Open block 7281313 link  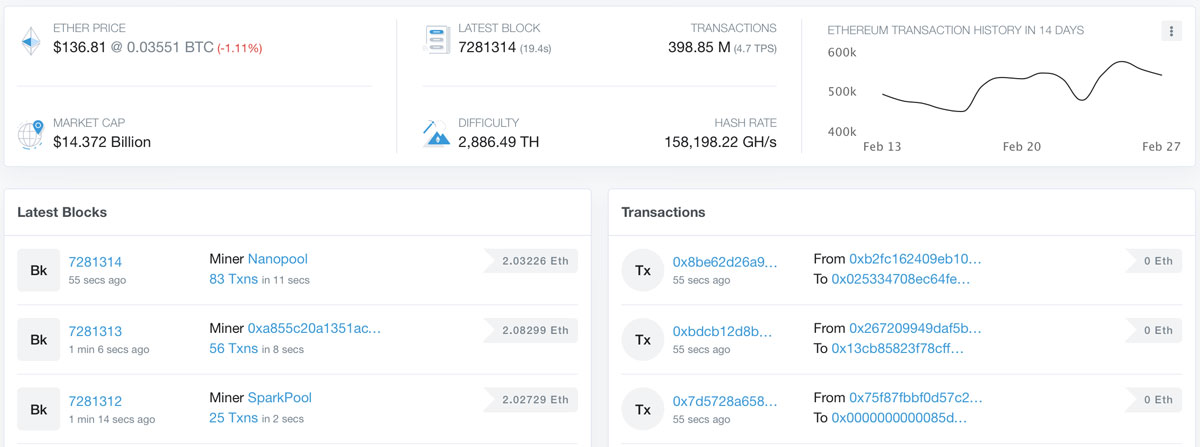95,331
